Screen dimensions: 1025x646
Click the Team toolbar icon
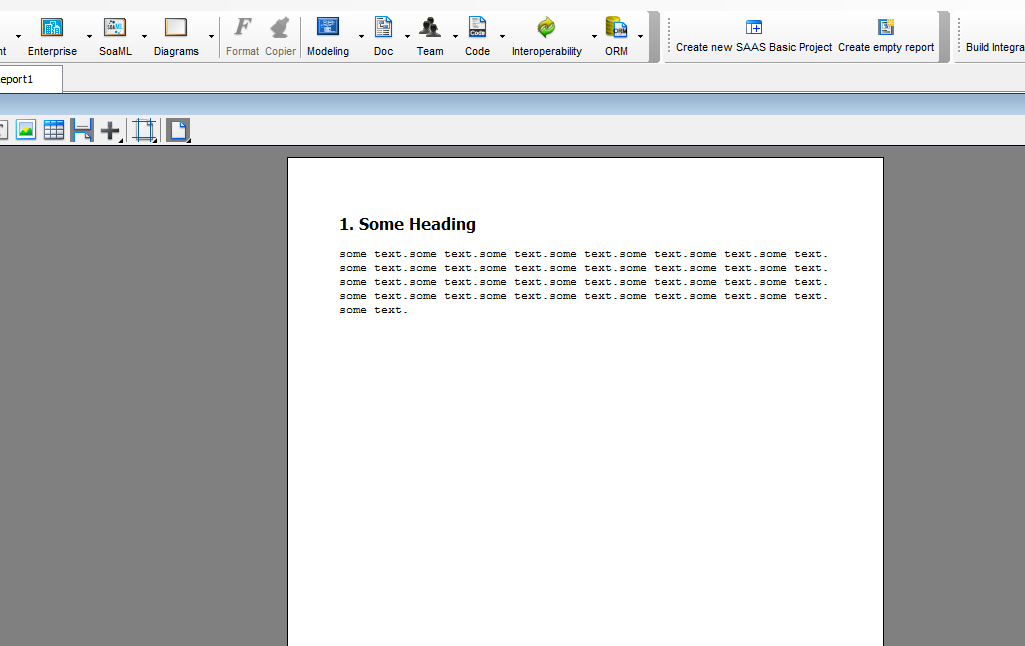point(429,27)
